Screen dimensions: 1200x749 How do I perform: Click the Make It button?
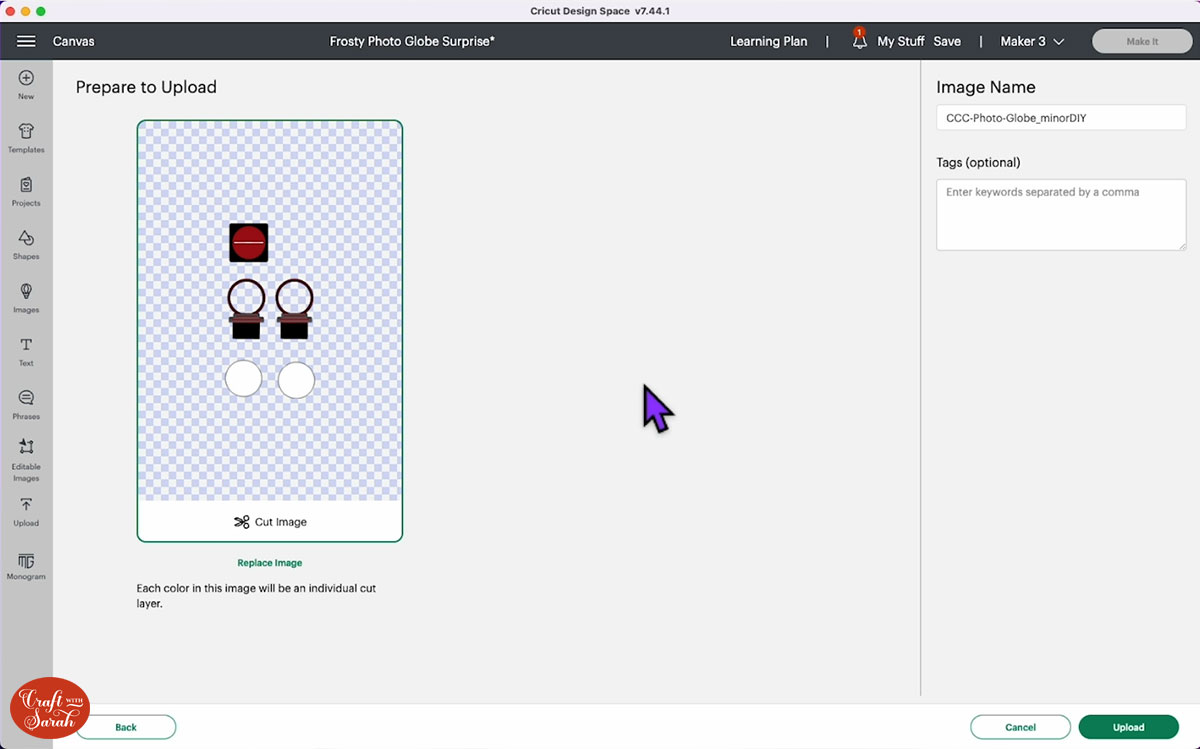click(x=1142, y=41)
